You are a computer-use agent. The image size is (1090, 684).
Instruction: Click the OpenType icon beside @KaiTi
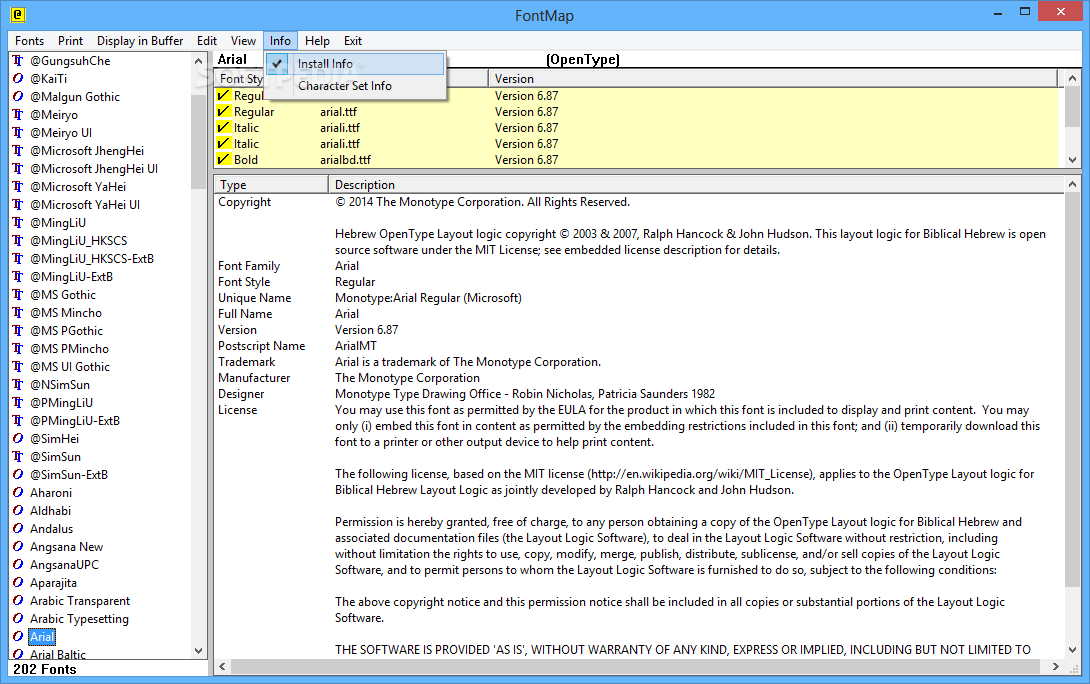[18, 79]
